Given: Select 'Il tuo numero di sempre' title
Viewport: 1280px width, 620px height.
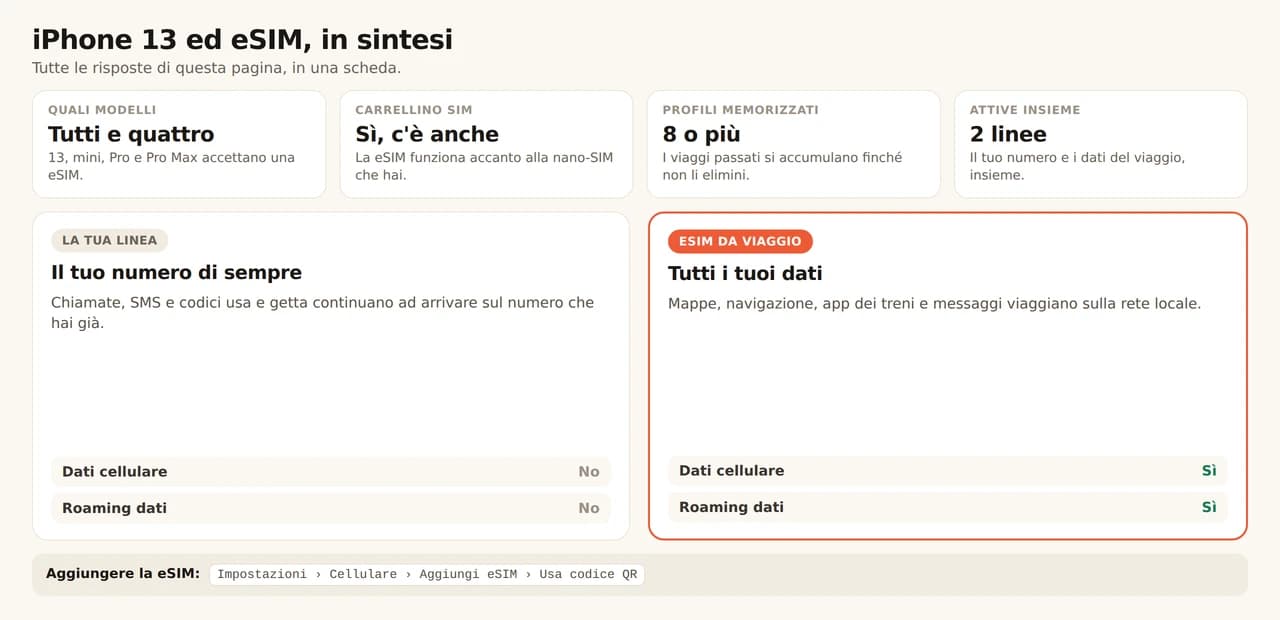Looking at the screenshot, I should [176, 272].
